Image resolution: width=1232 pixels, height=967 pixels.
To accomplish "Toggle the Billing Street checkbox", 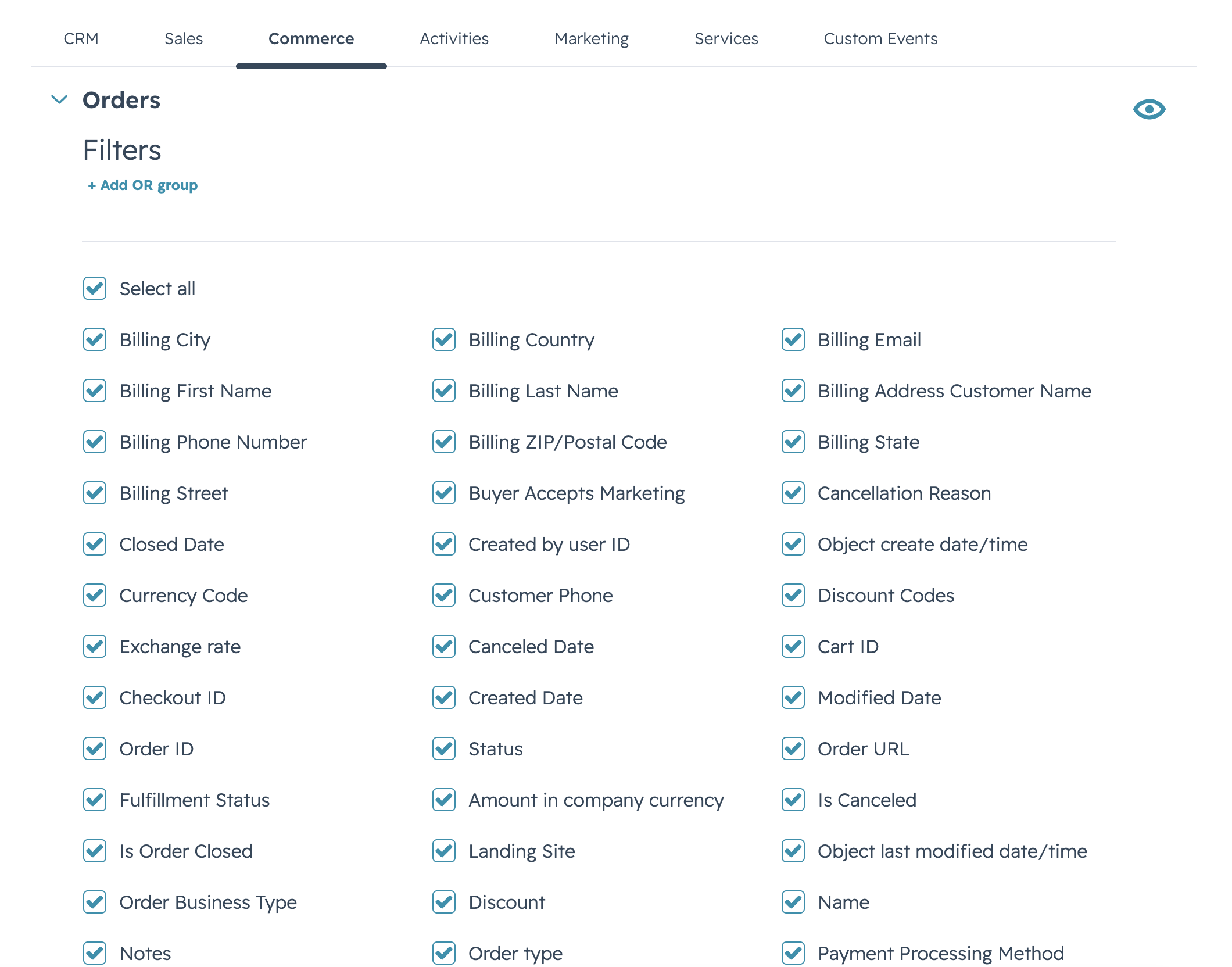I will coord(95,493).
